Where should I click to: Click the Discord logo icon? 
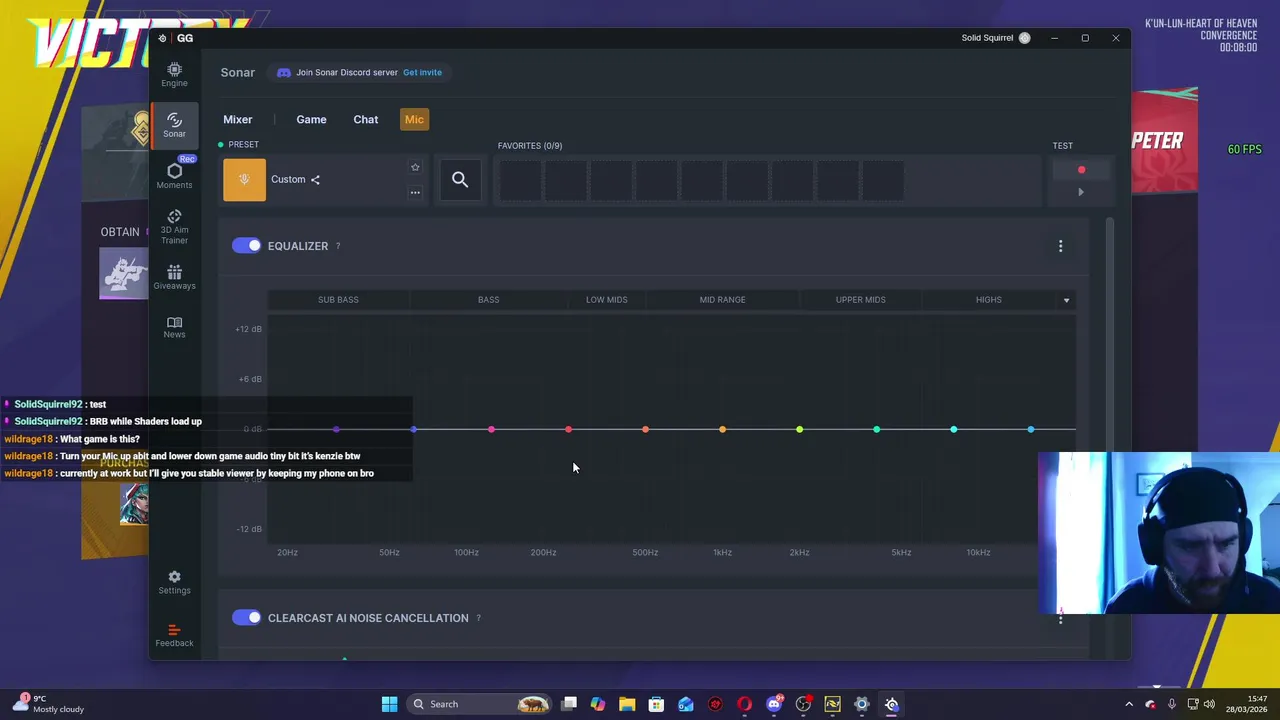tap(283, 72)
